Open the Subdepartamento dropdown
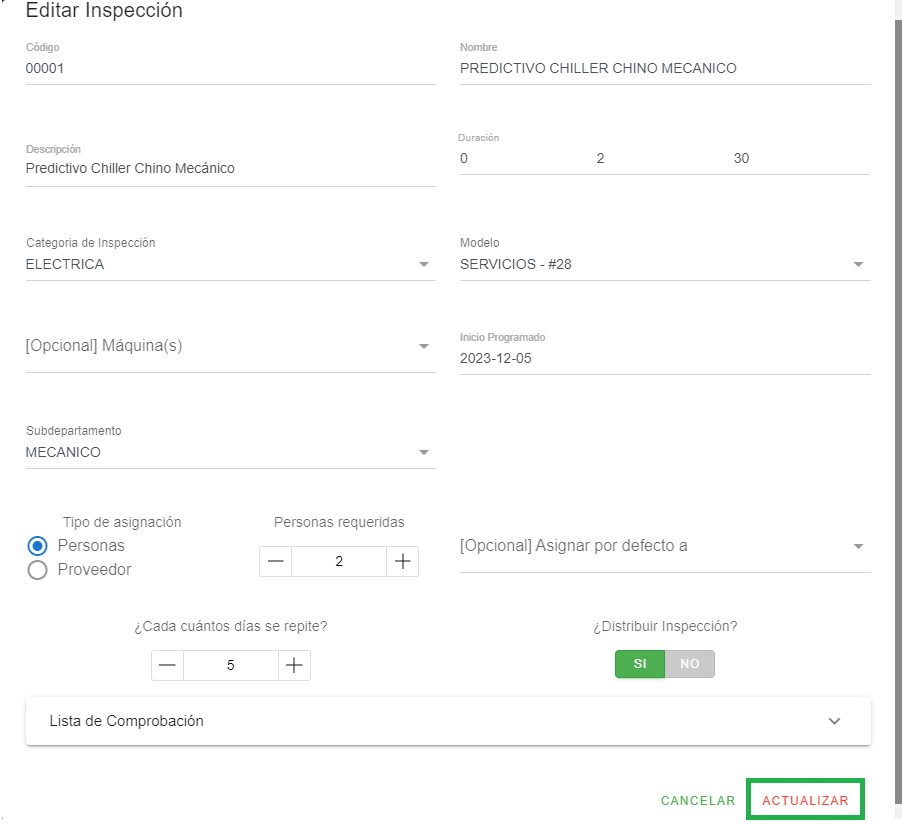 coord(230,452)
